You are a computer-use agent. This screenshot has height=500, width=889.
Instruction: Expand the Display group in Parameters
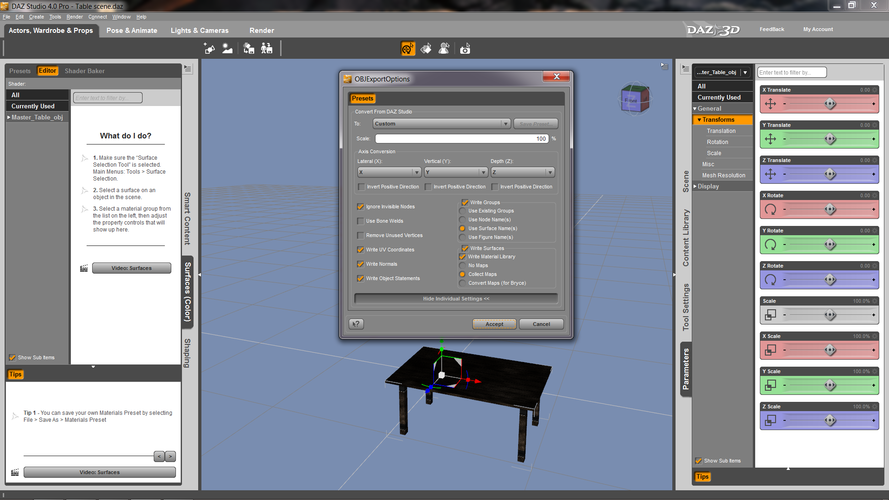coord(695,187)
